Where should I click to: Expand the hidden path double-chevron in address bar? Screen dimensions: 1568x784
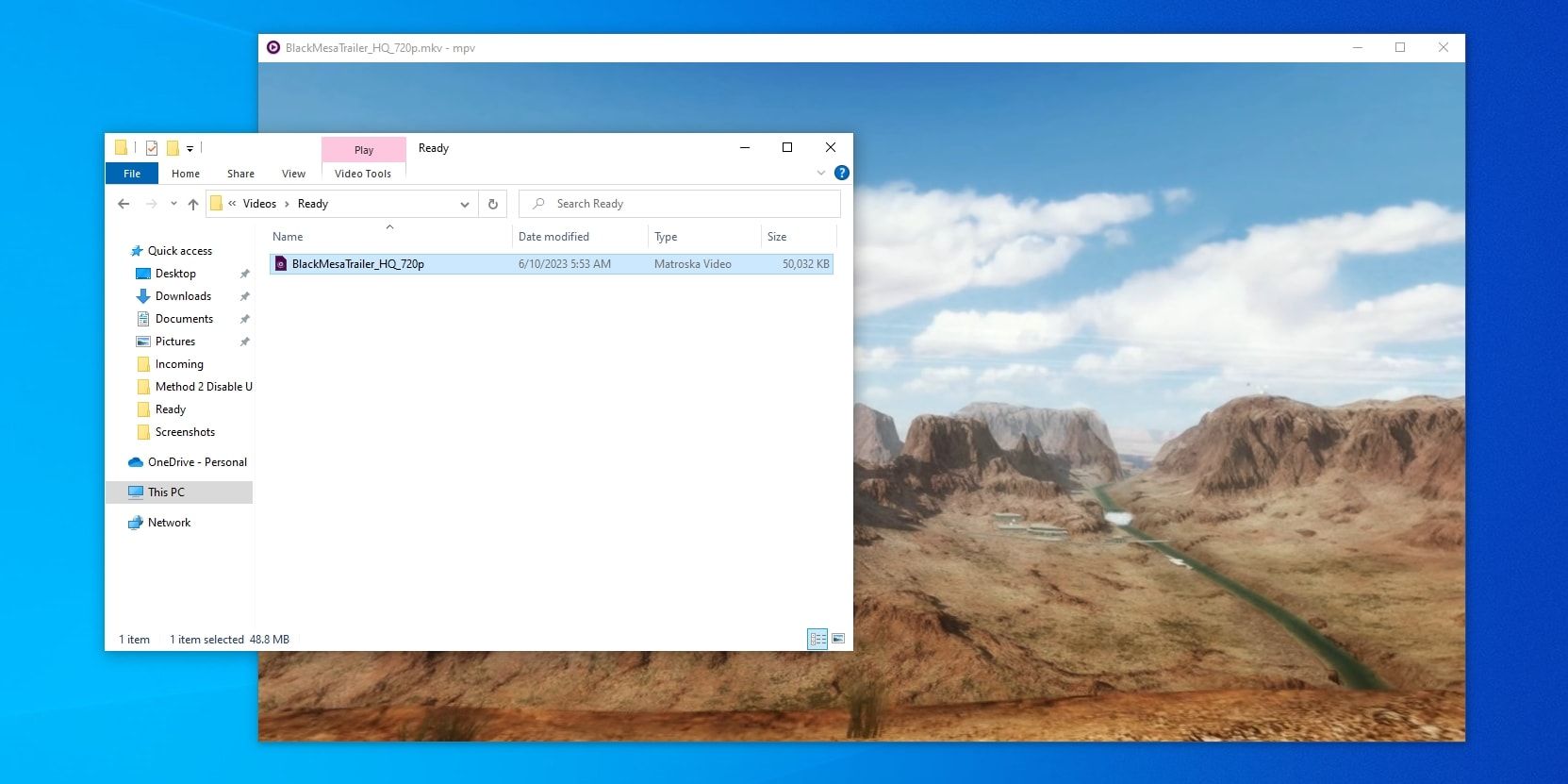(x=232, y=204)
